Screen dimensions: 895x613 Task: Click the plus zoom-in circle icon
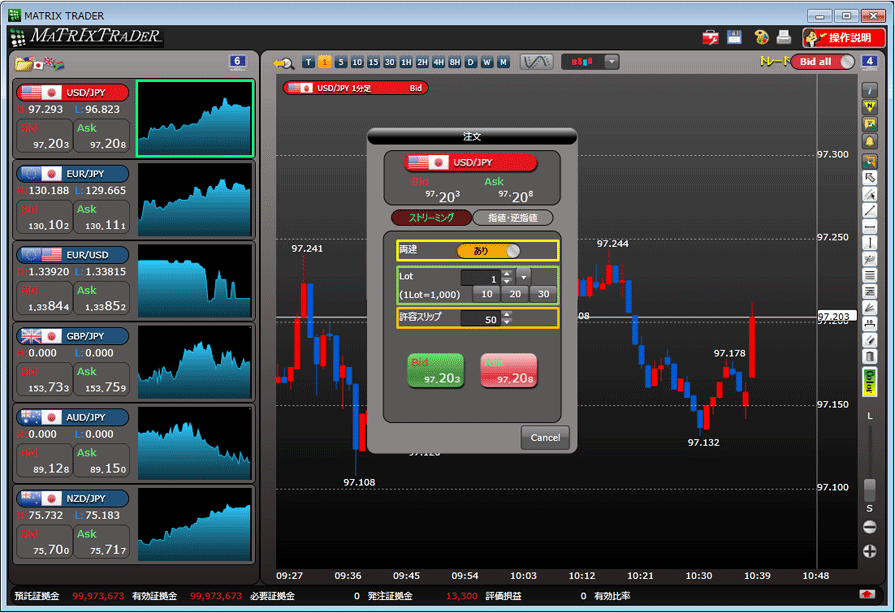pyautogui.click(x=869, y=551)
